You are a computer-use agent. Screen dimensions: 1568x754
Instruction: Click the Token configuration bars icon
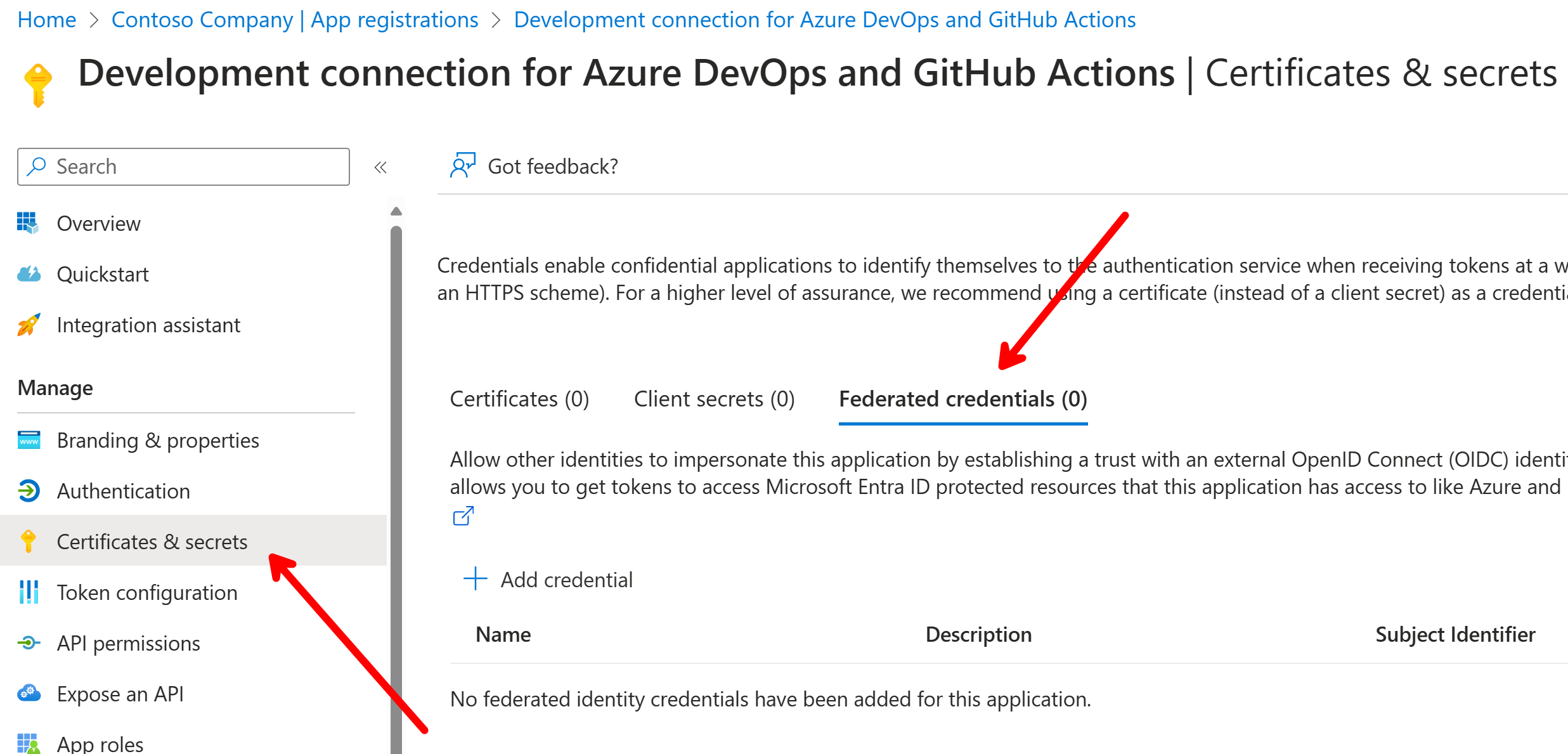click(x=29, y=592)
